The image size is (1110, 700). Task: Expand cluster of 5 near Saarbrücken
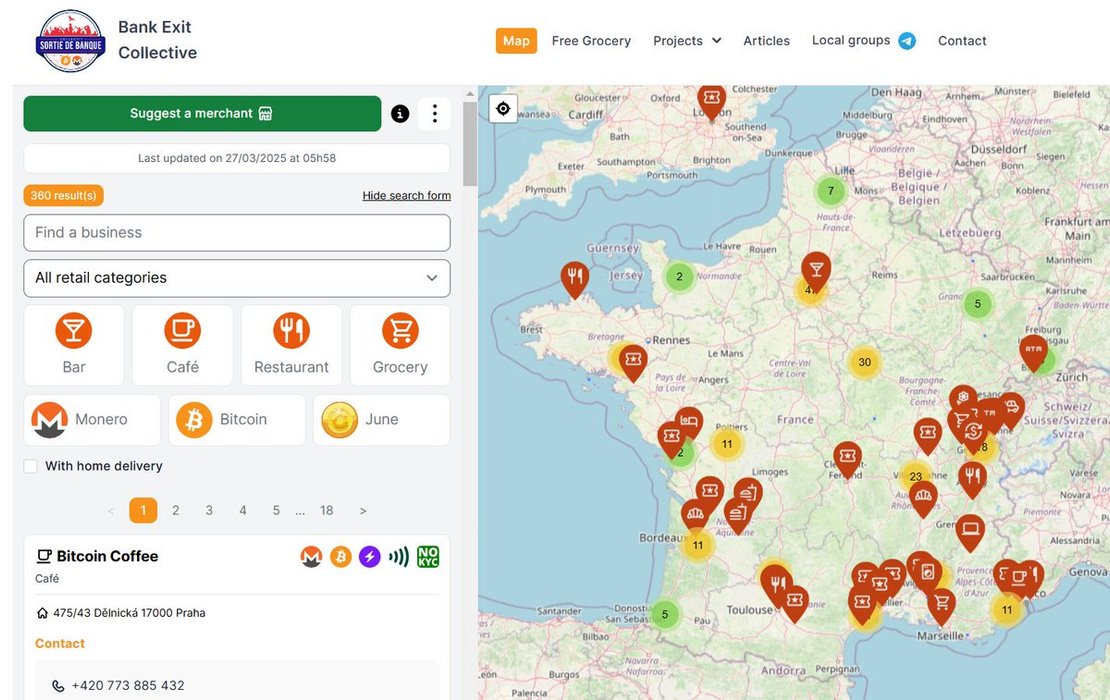978,304
